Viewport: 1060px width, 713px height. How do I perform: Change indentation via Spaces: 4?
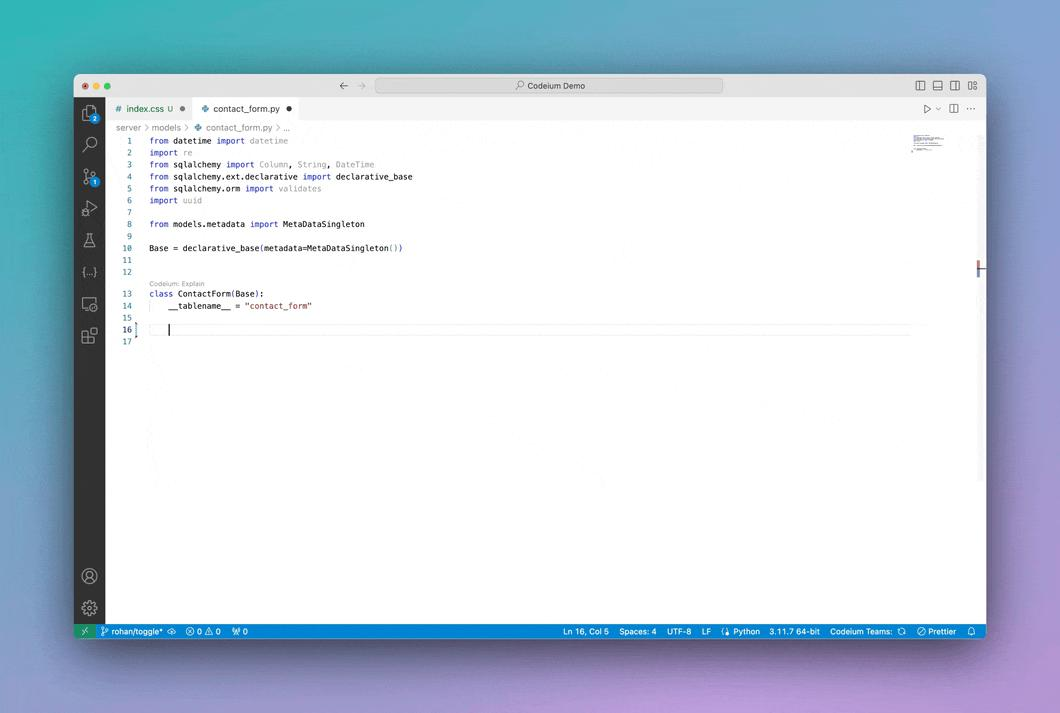pyautogui.click(x=637, y=631)
